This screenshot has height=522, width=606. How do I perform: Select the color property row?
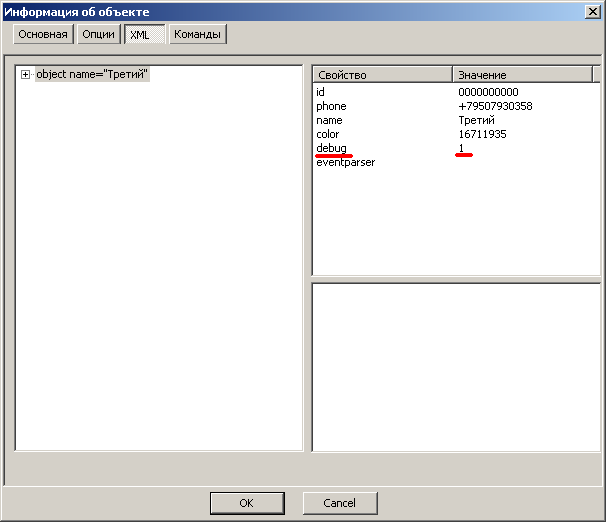tap(456, 134)
